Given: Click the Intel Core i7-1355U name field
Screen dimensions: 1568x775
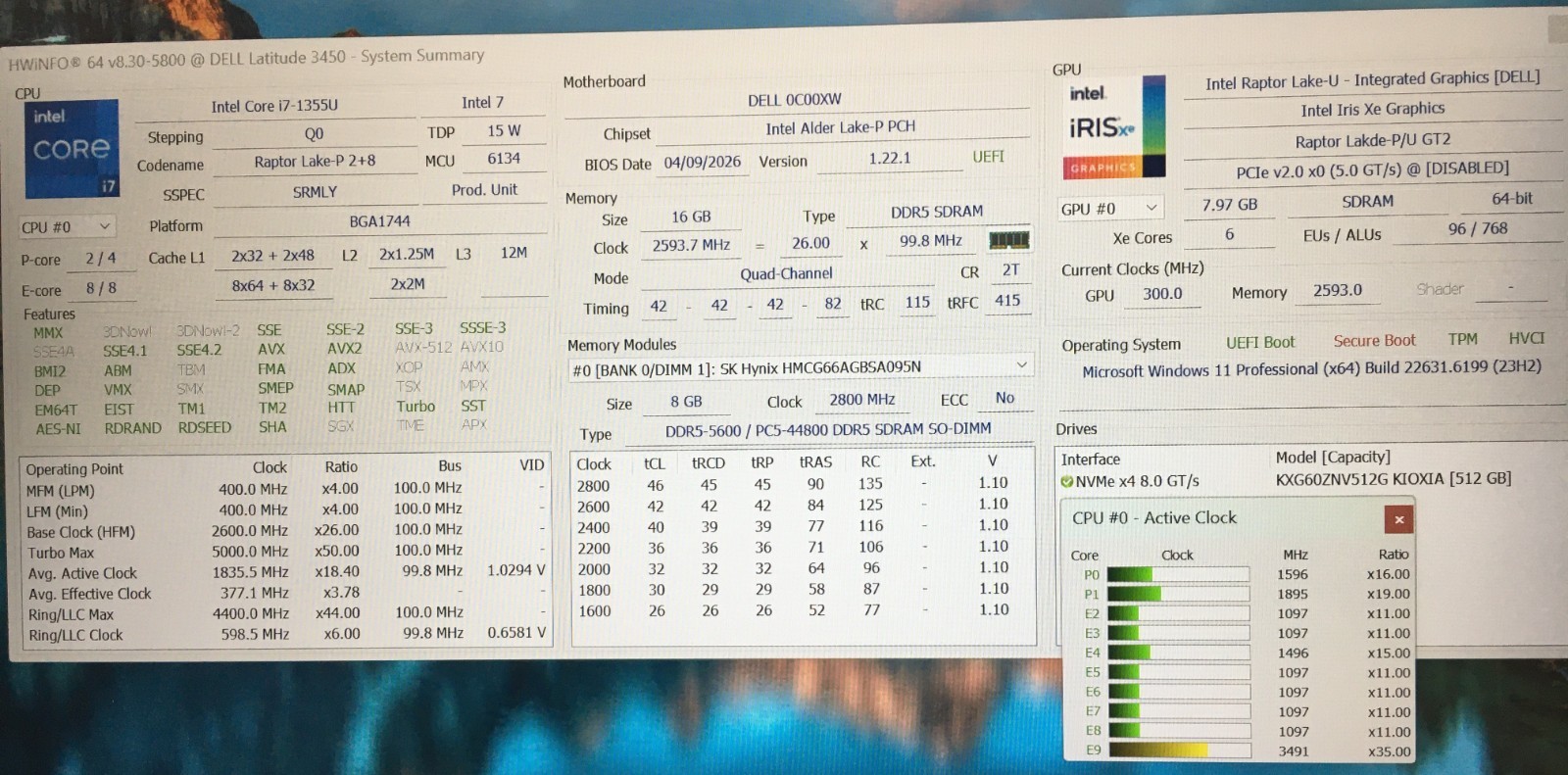Looking at the screenshot, I should 274,106.
